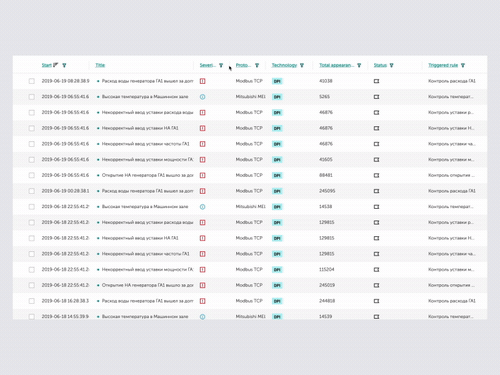Sort by the Title column header
Screen dimensions: 500x375
click(100, 65)
